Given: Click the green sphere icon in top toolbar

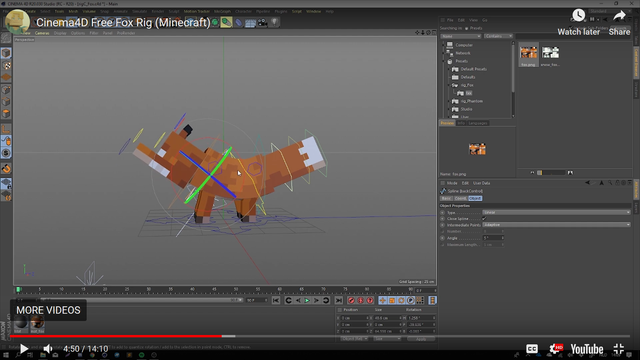Looking at the screenshot, I should 215,22.
